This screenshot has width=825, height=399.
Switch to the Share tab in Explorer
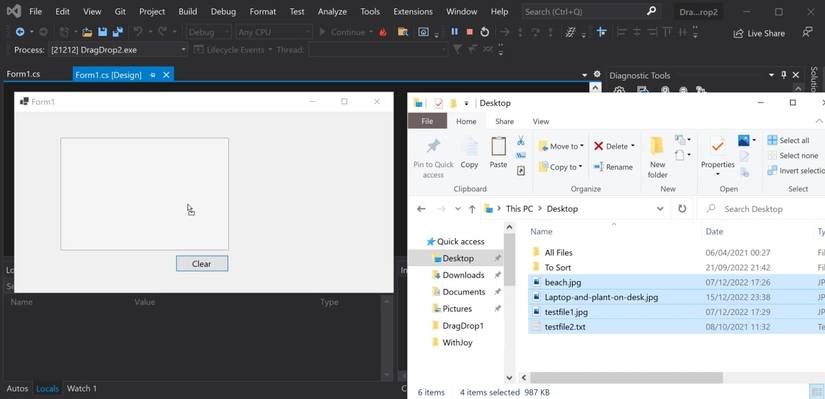click(x=504, y=122)
